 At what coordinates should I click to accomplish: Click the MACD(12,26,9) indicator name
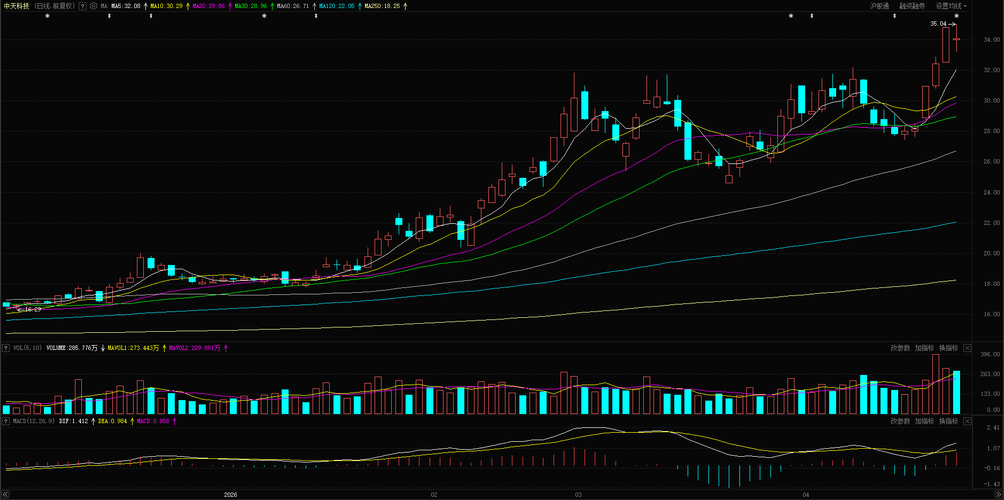[x=33, y=422]
